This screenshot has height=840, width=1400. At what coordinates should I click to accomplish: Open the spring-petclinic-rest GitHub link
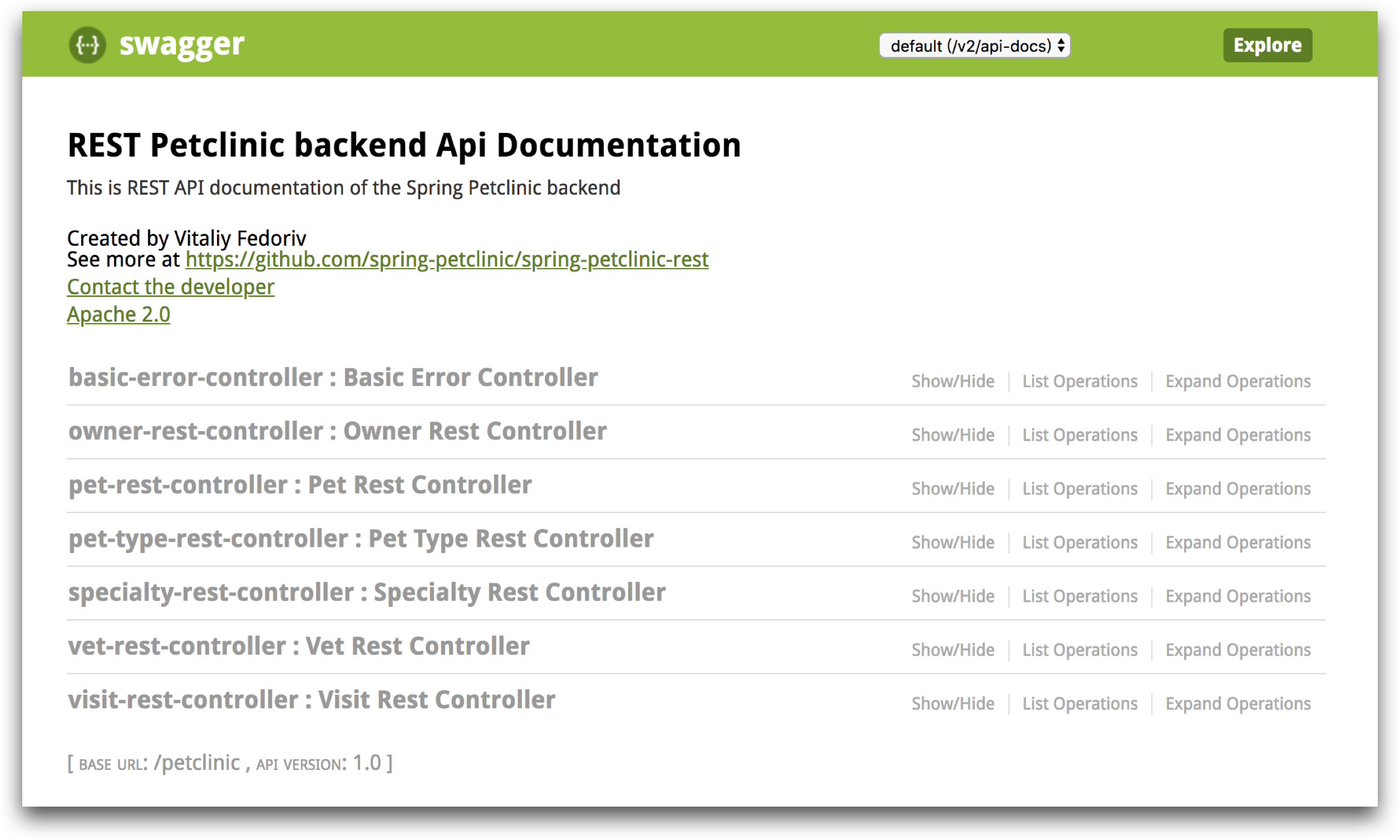point(447,259)
